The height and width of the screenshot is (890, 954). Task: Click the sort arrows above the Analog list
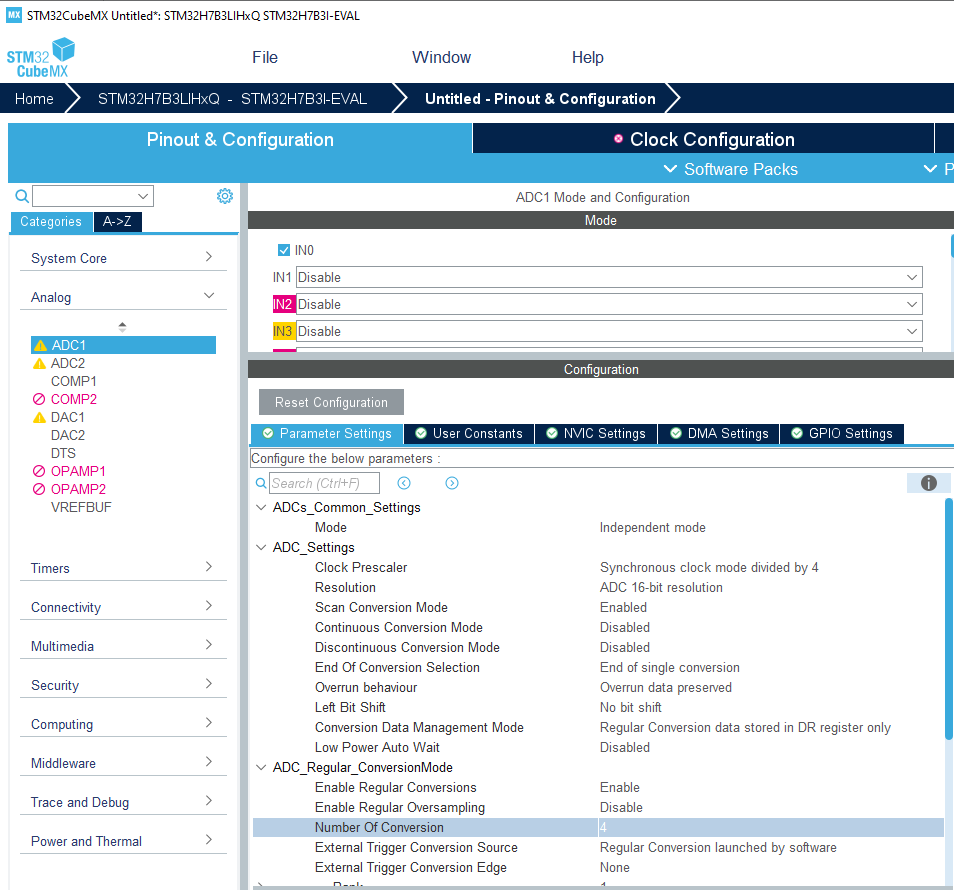[122, 327]
